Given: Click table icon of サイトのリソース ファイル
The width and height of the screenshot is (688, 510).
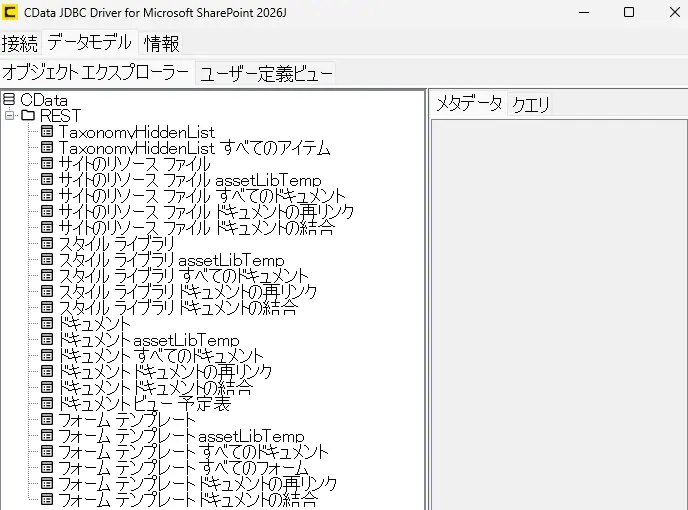Looking at the screenshot, I should pos(47,163).
